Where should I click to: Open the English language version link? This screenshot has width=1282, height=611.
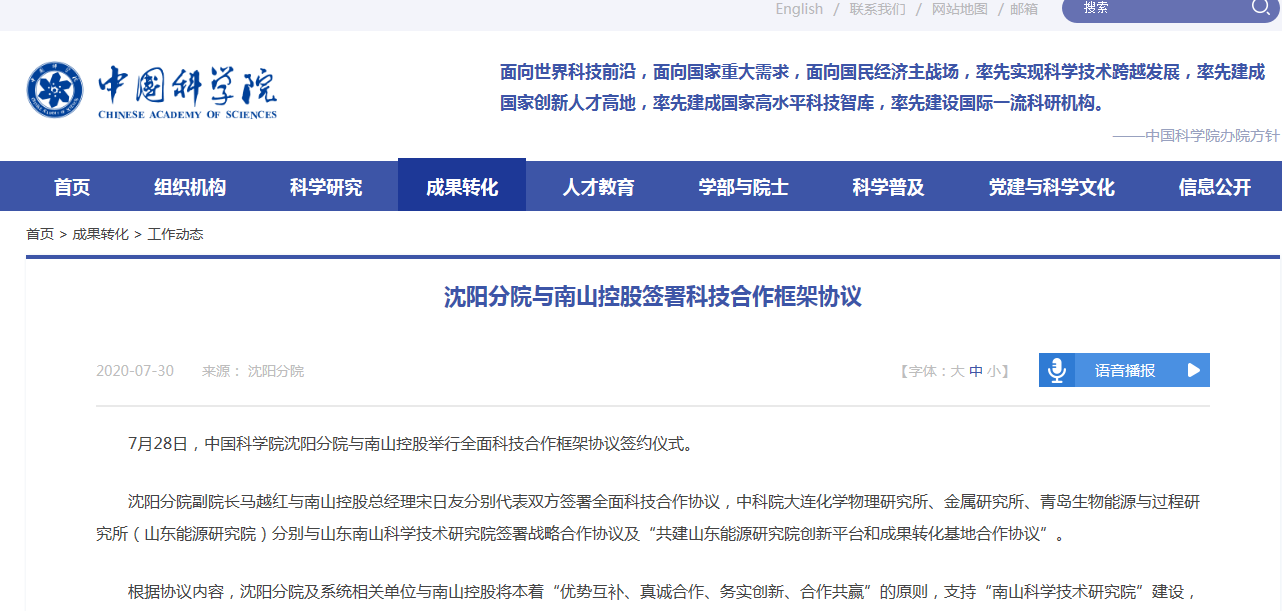click(799, 9)
